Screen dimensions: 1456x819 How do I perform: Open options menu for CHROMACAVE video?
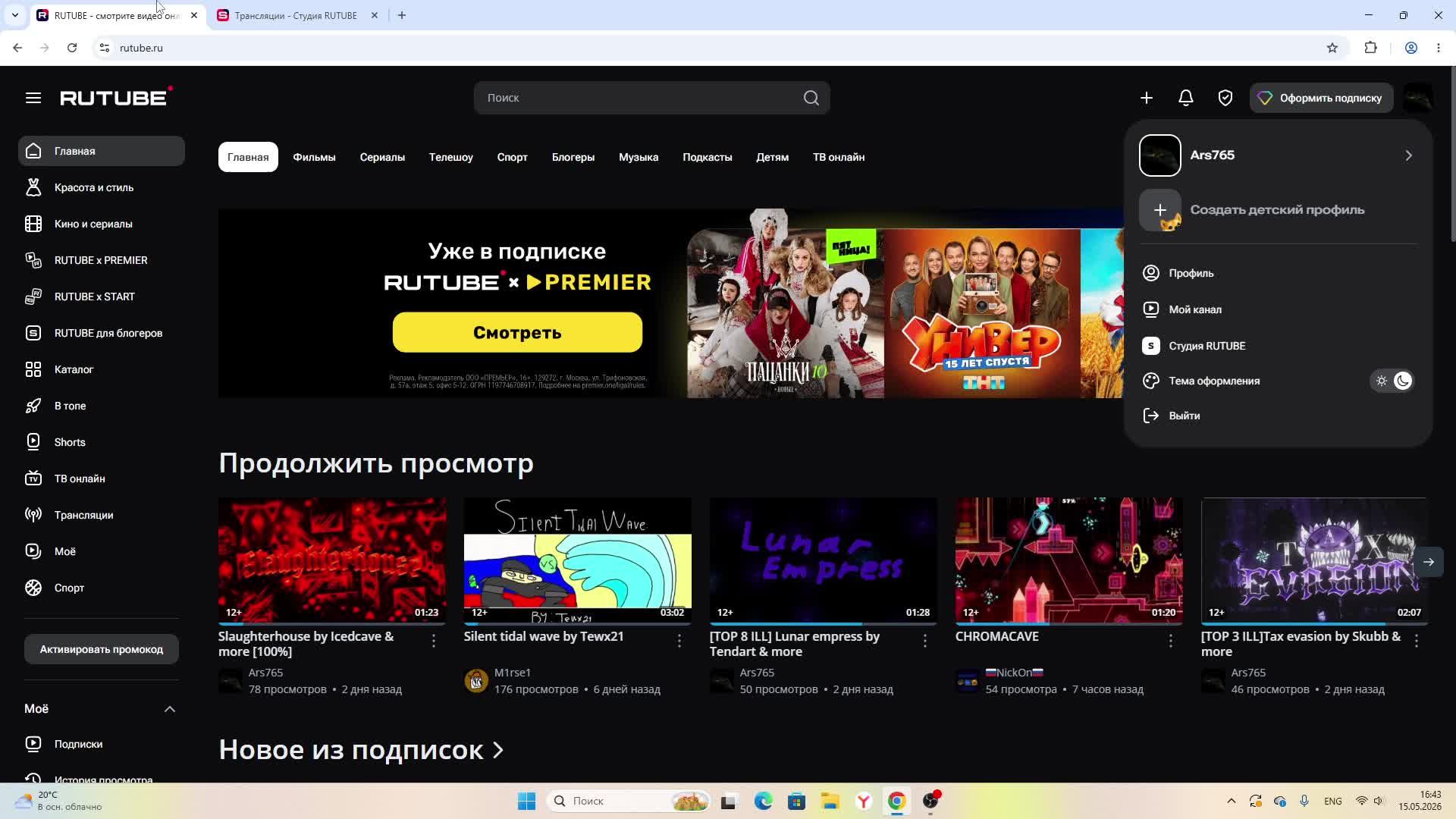1171,642
